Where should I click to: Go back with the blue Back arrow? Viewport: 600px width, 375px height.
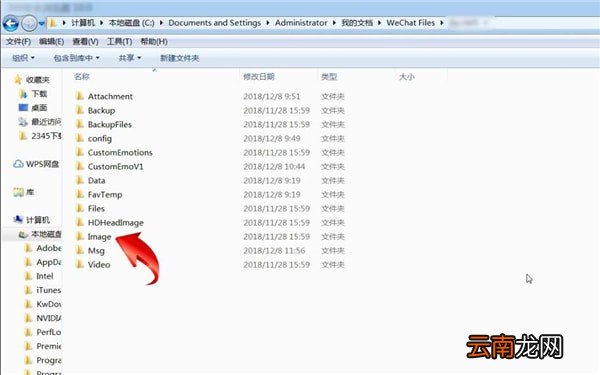[11, 23]
